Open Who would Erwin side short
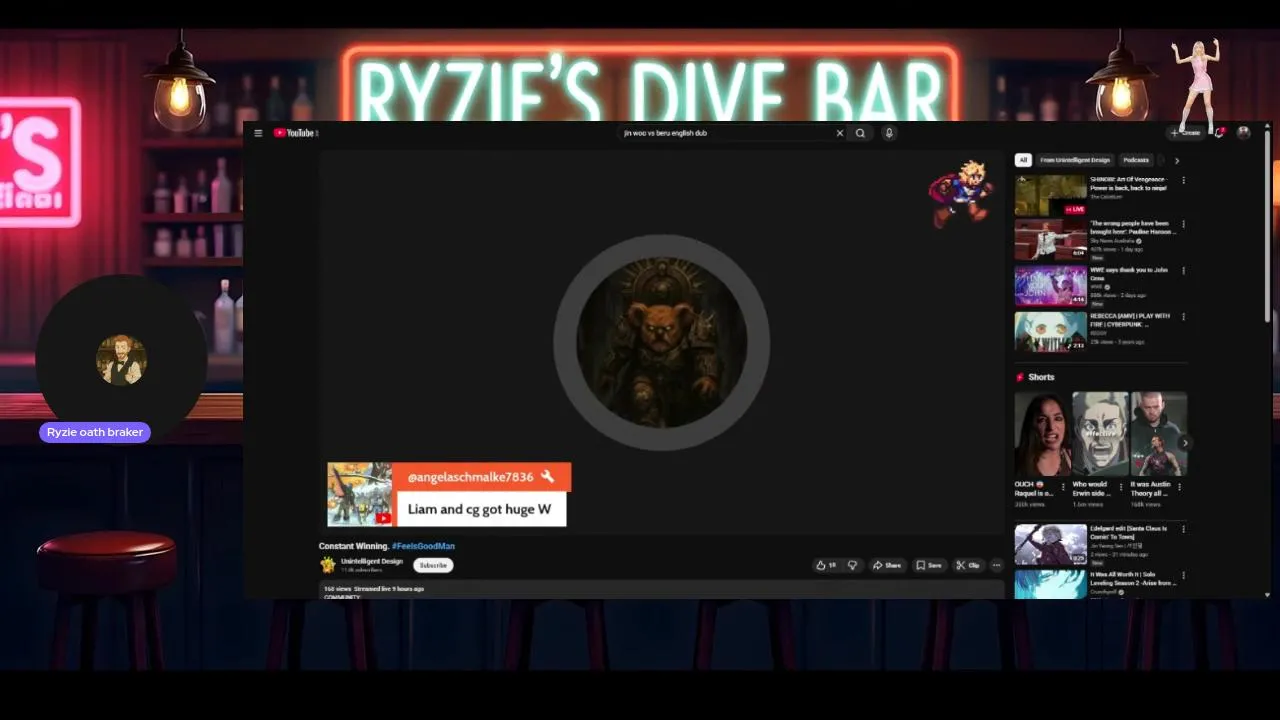 1100,433
